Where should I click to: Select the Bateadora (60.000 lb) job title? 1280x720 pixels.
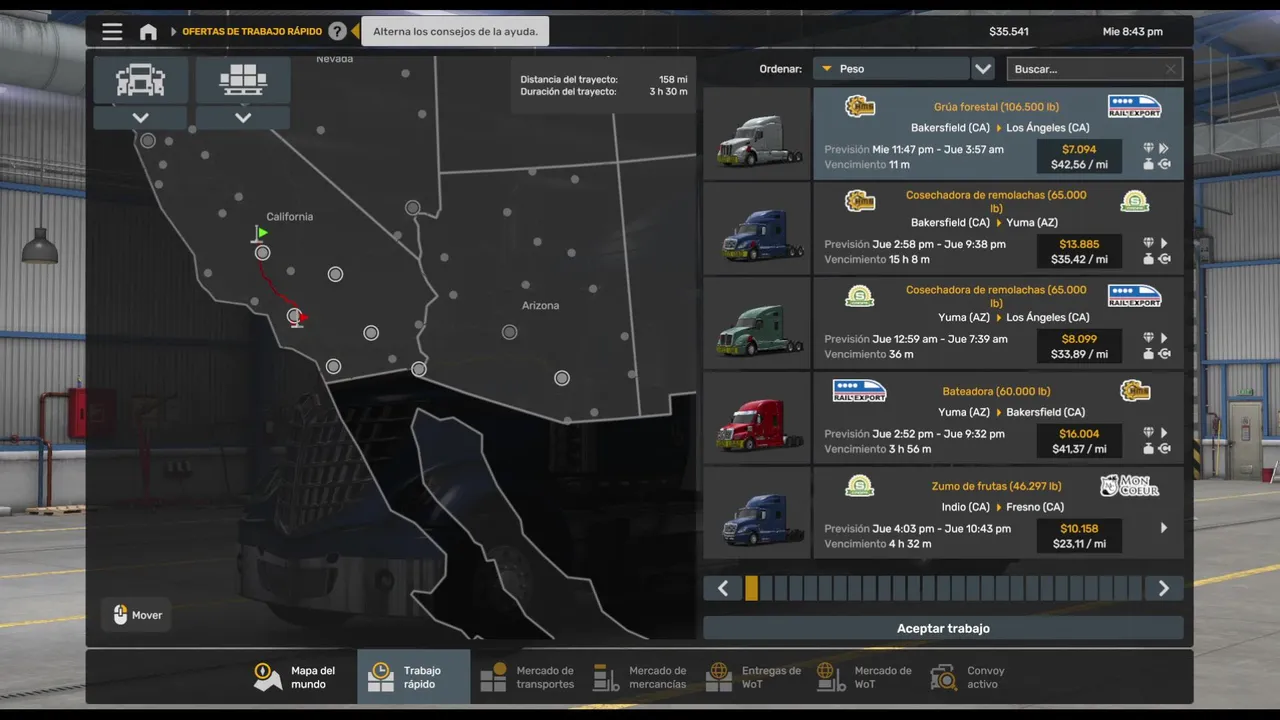(x=996, y=392)
